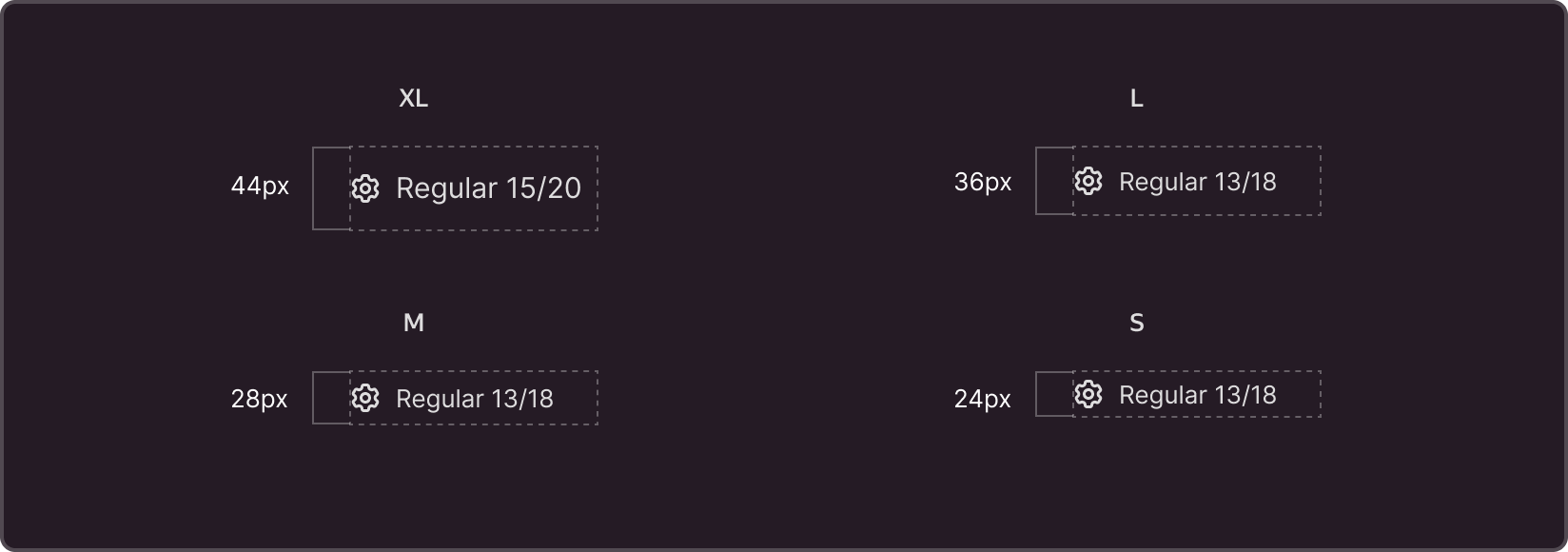This screenshot has height=552, width=1568.
Task: Click the solid padding box beside M item
Action: 331,398
